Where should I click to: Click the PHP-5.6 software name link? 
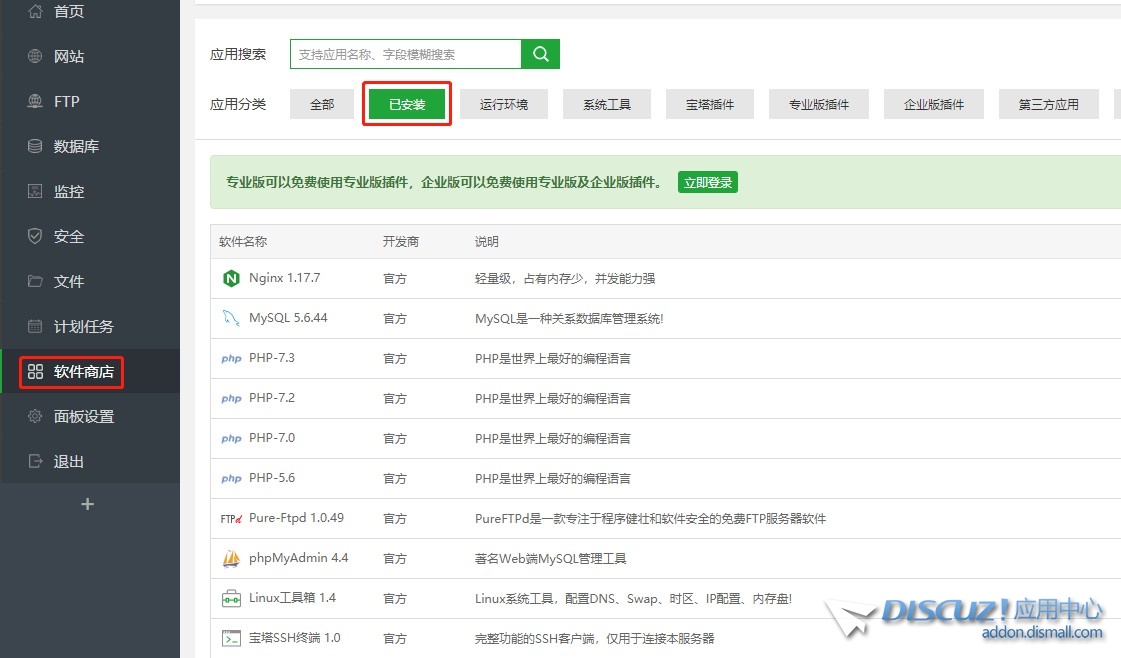point(272,478)
